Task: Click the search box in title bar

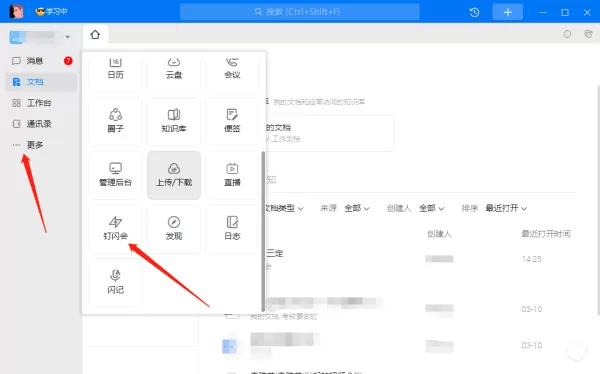Action: click(300, 12)
